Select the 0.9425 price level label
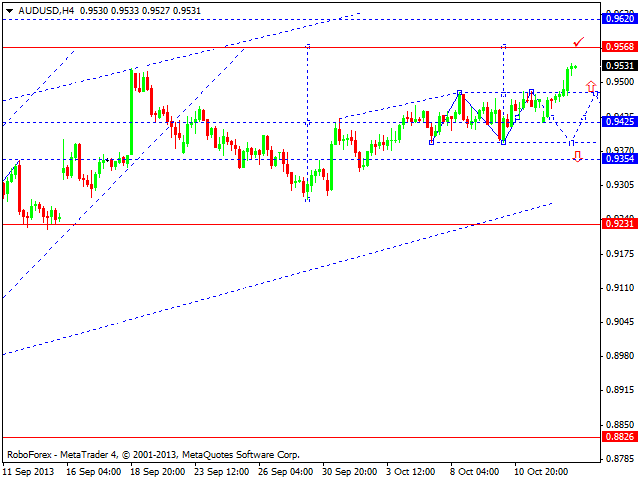The width and height of the screenshot is (640, 480). [x=619, y=122]
